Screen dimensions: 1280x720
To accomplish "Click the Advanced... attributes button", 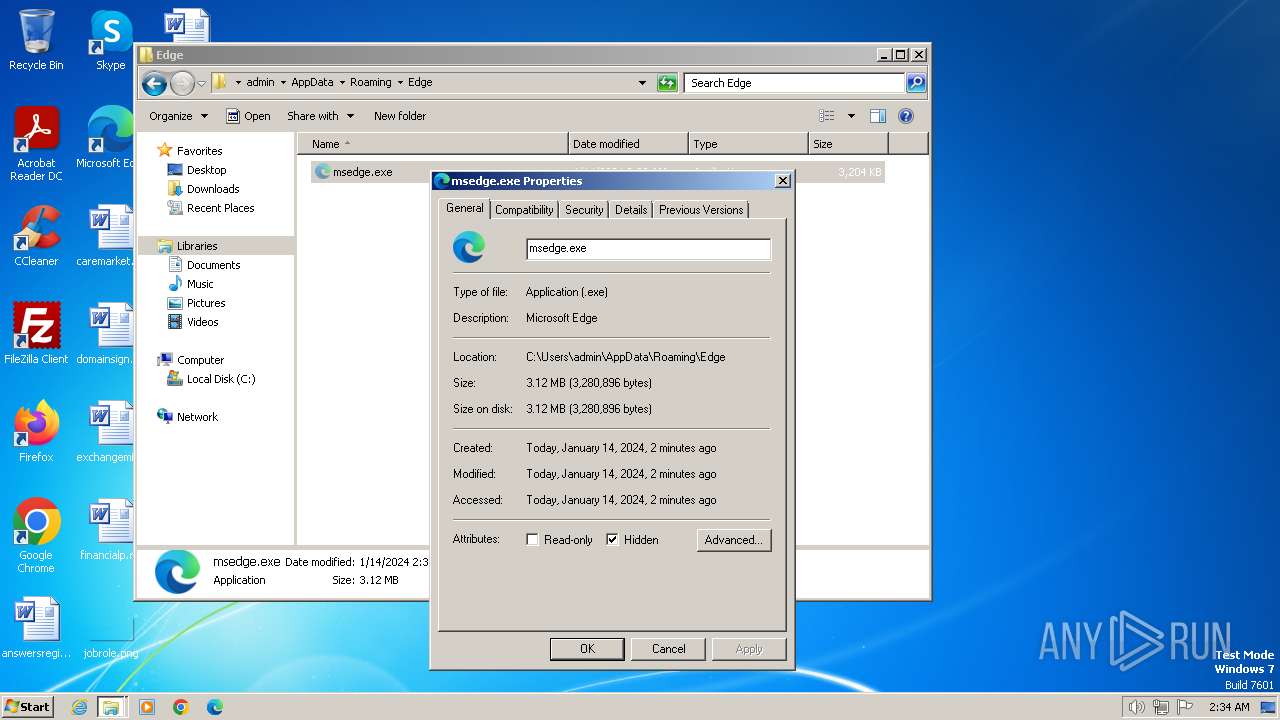I will click(x=734, y=540).
